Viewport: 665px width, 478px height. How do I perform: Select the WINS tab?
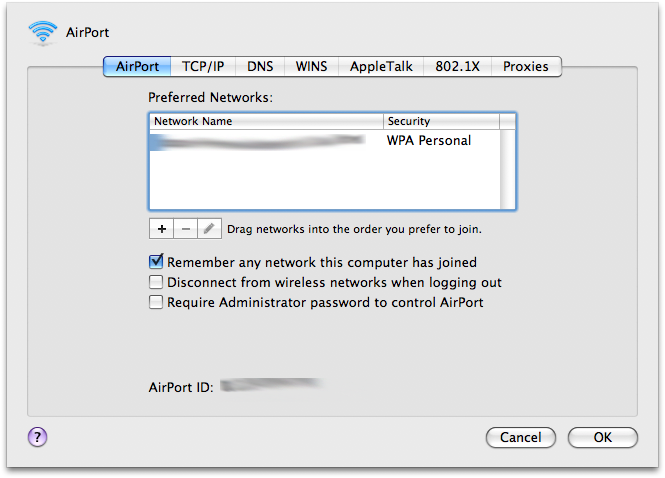(311, 67)
